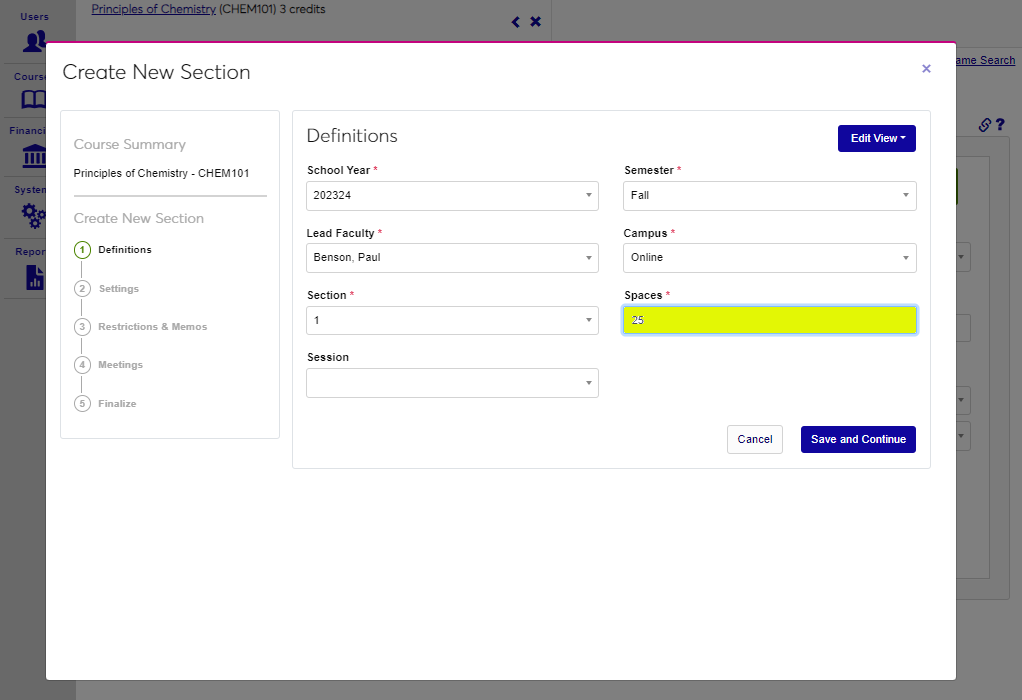Go to the Settings step
The height and width of the screenshot is (700, 1022).
coord(118,289)
